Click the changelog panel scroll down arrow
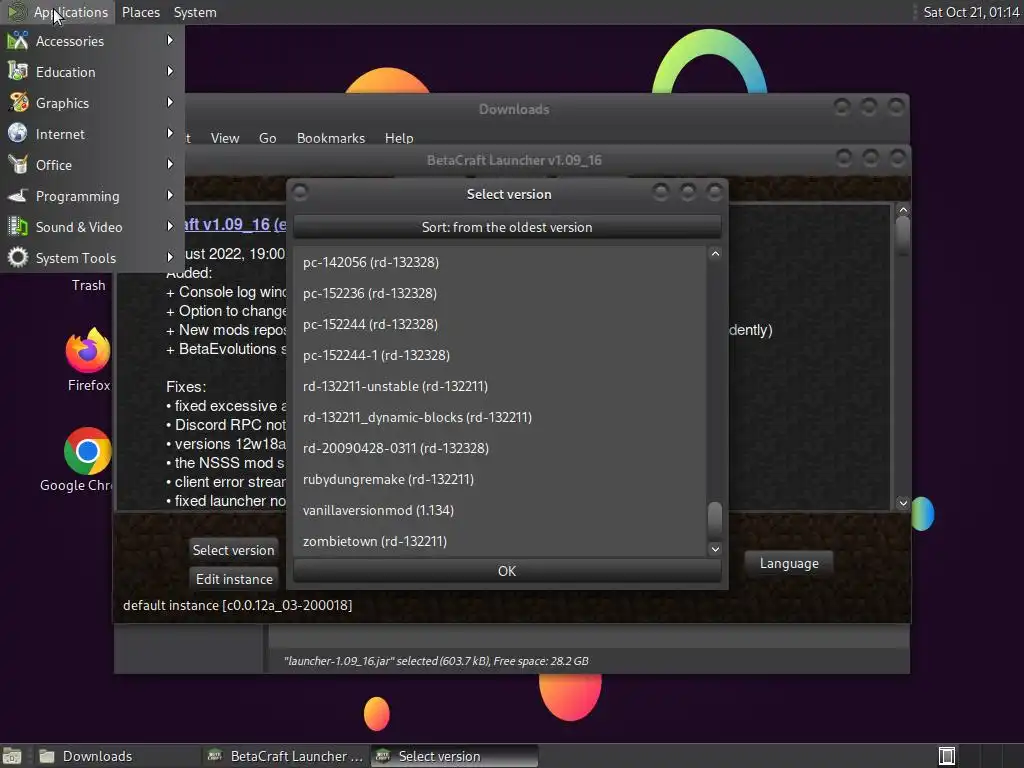Screen dimensions: 1024x768 903,503
